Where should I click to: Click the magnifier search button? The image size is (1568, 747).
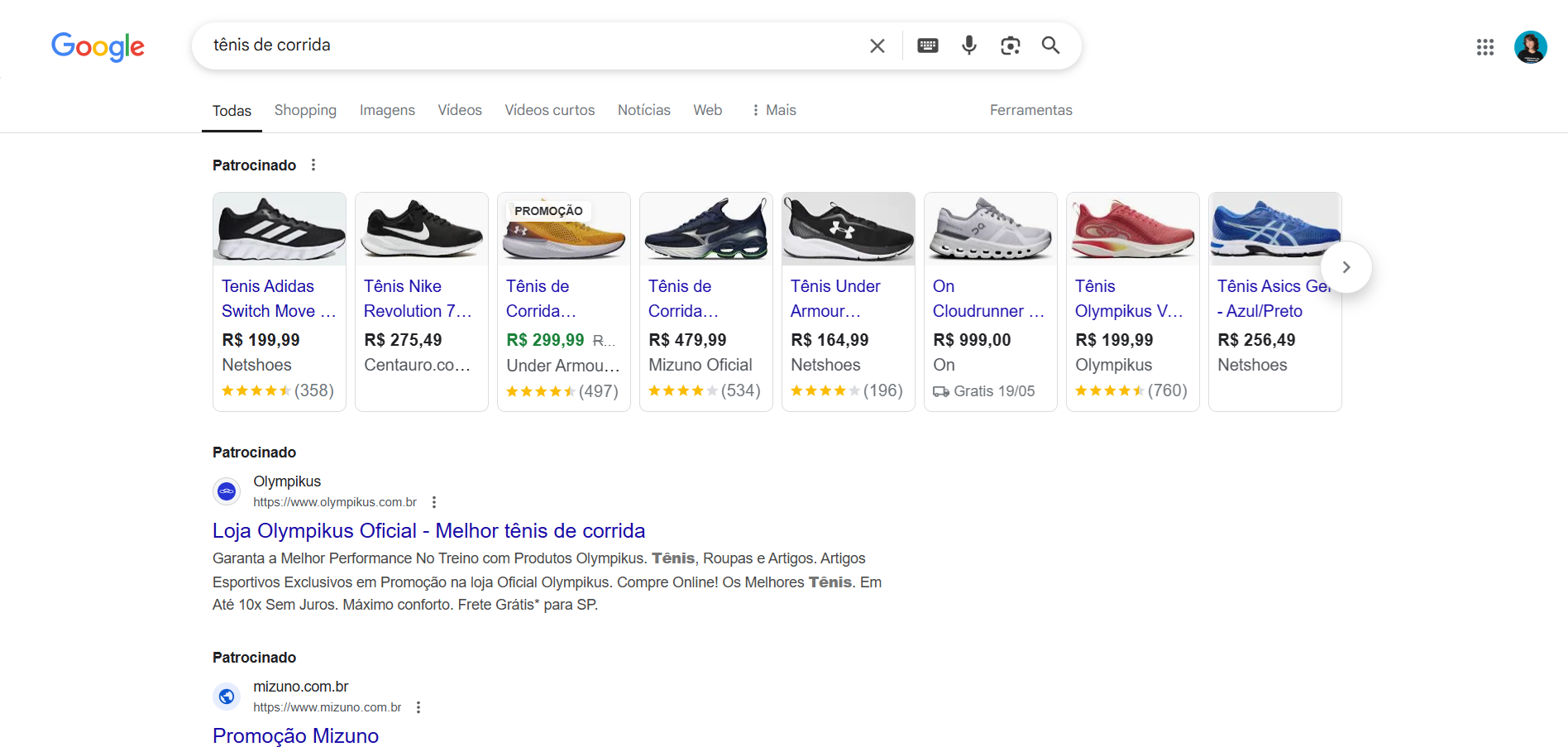(1050, 45)
